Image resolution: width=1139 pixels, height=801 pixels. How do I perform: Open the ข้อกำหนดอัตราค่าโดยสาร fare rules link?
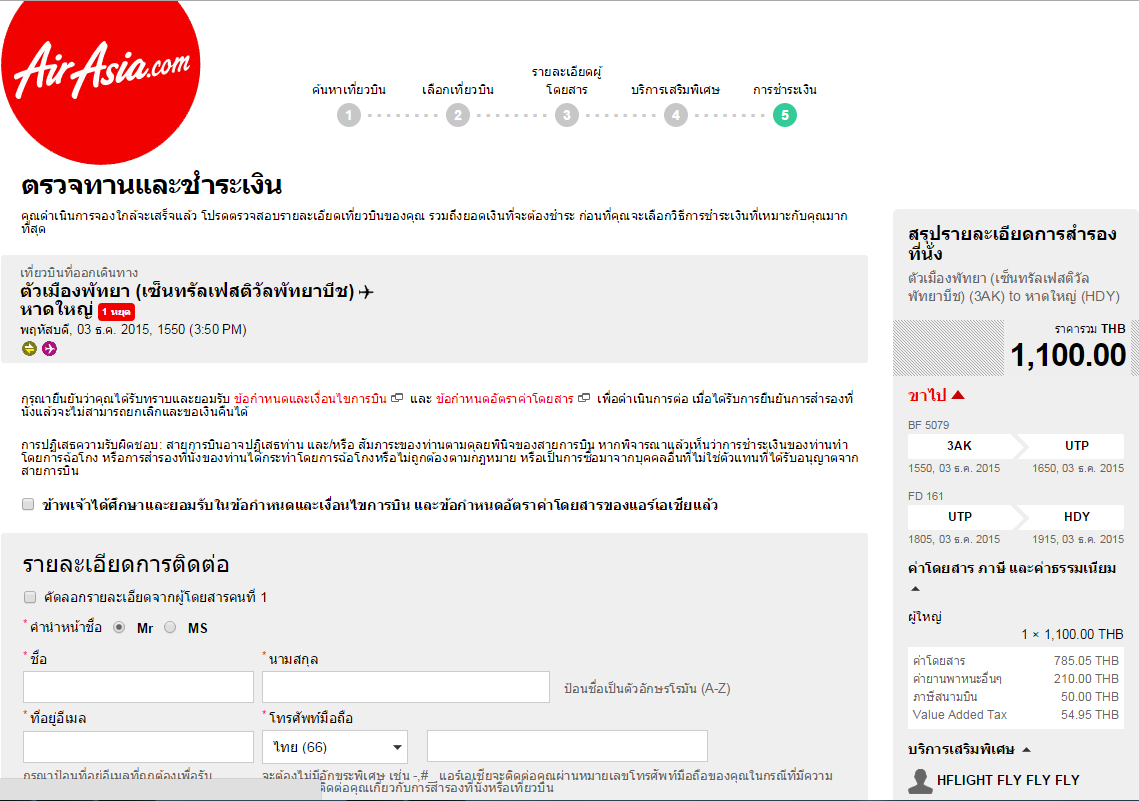pos(505,399)
